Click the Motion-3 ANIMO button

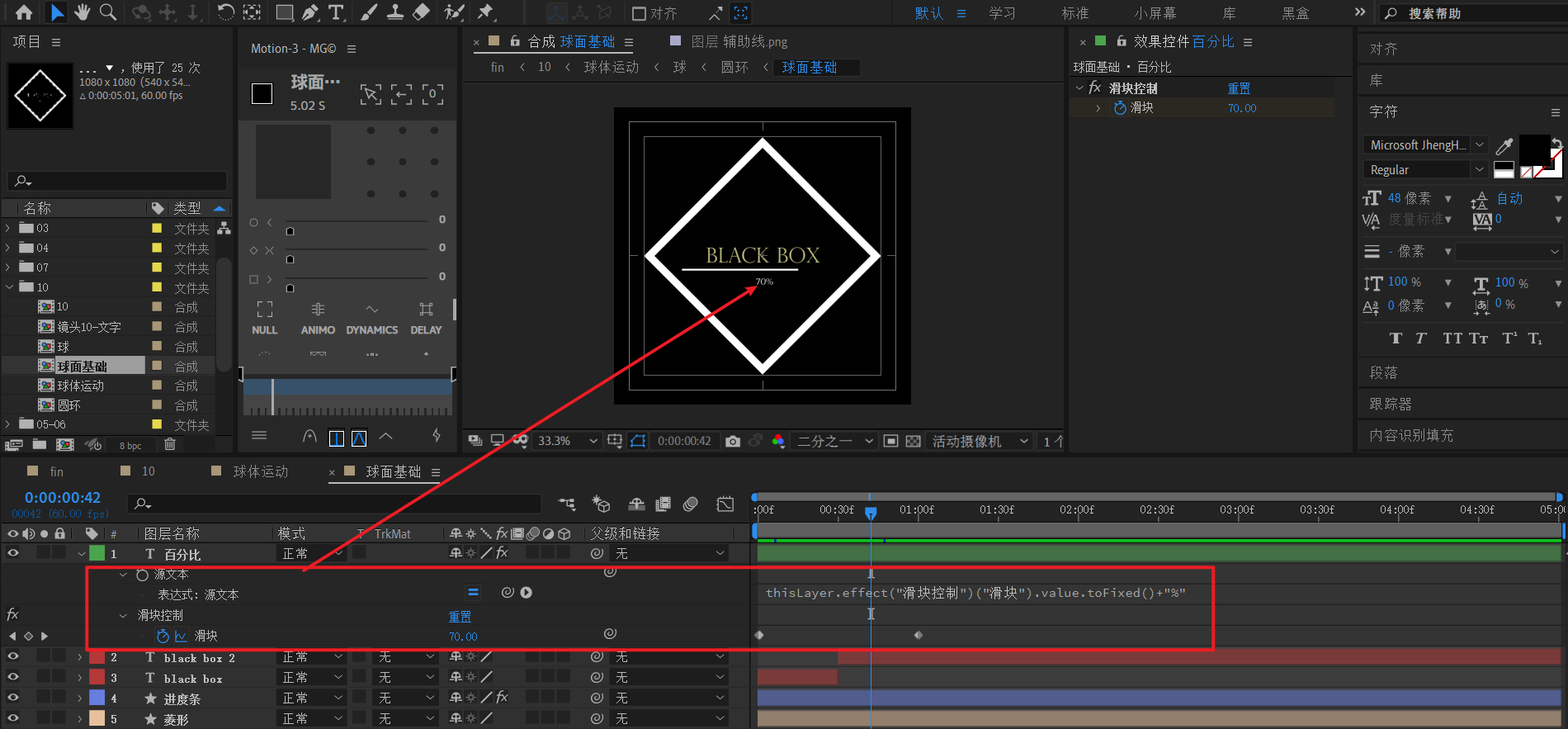pos(318,319)
